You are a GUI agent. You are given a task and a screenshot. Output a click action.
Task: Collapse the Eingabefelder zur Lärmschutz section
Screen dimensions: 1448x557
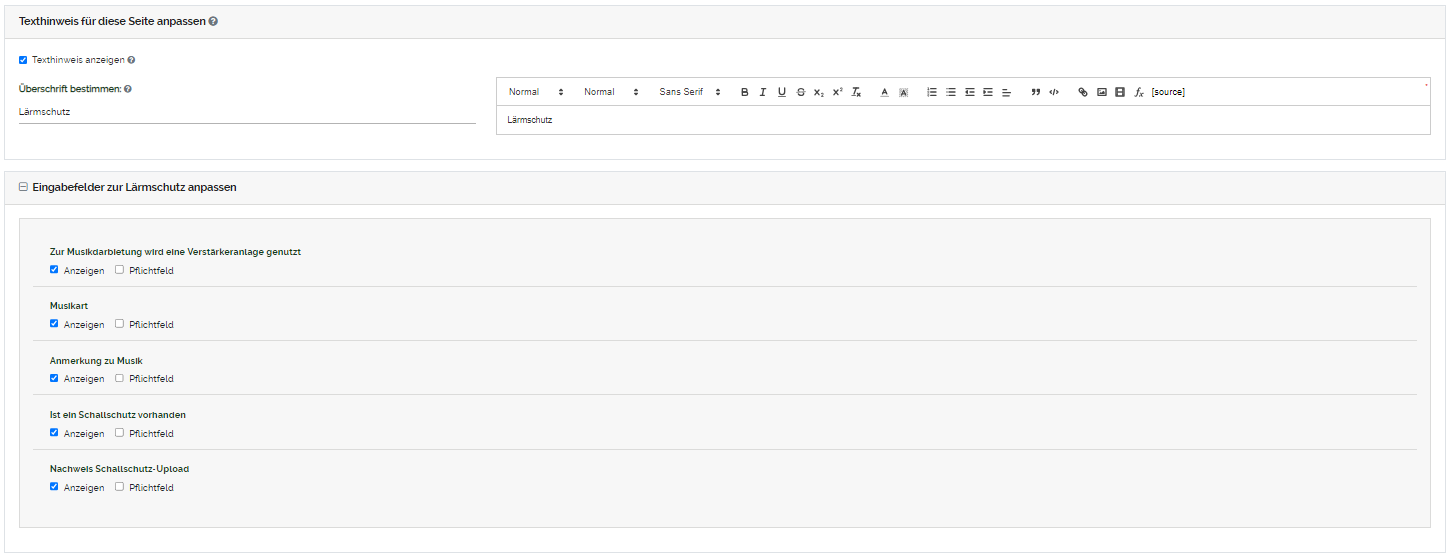click(23, 187)
